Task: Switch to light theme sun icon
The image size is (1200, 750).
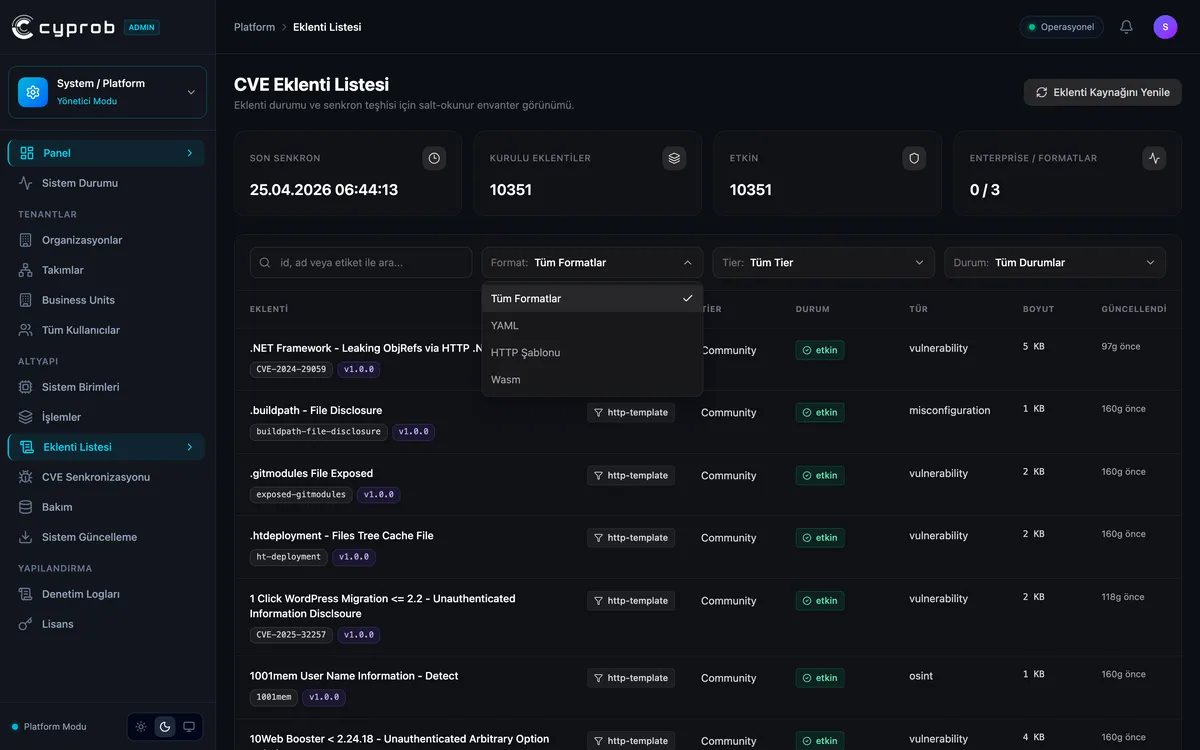Action: coord(141,727)
